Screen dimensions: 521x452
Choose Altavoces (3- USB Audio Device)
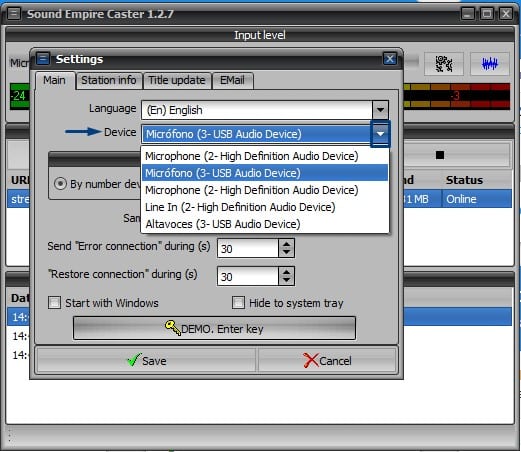265,224
